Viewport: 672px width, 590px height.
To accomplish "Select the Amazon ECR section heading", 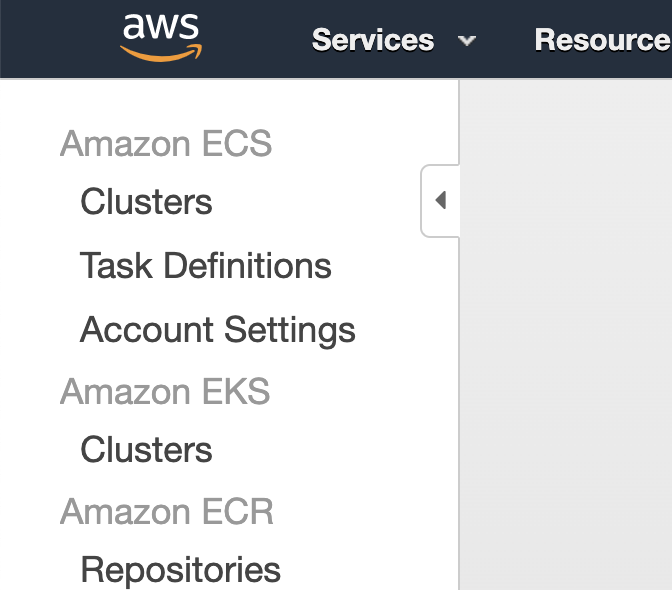I will tap(167, 512).
